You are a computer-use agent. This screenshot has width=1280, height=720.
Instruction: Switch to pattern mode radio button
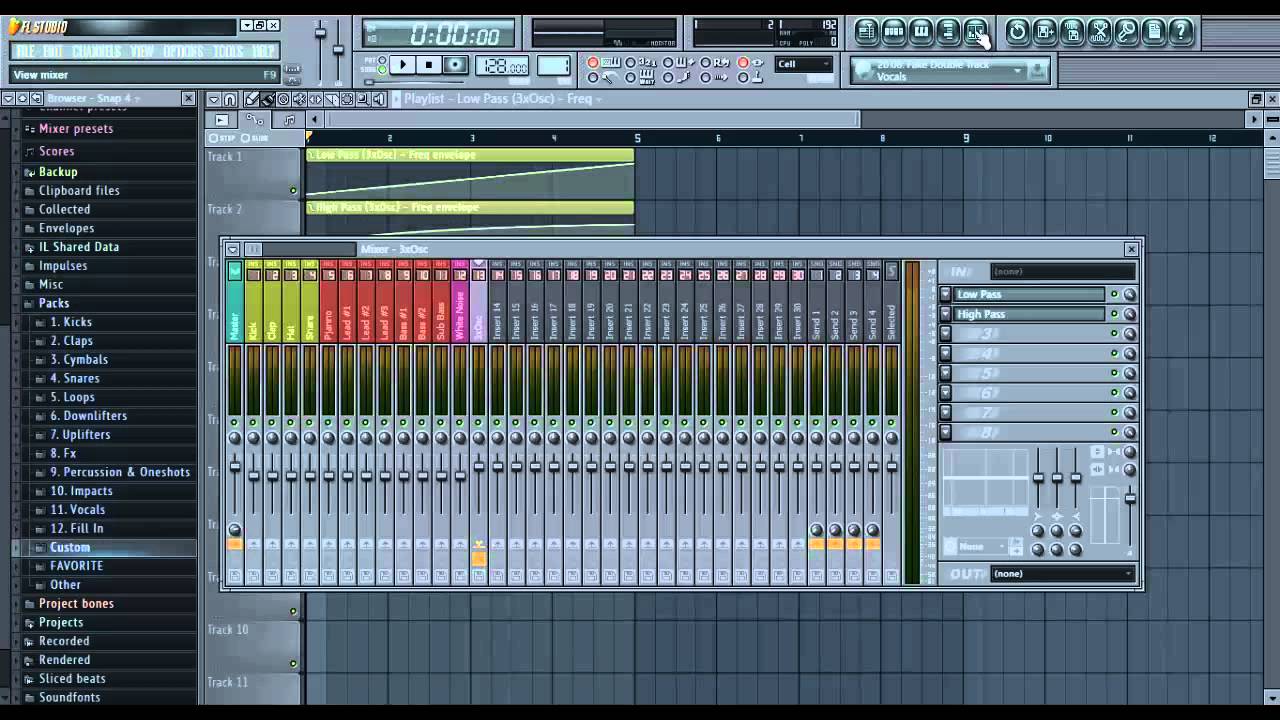tap(382, 61)
